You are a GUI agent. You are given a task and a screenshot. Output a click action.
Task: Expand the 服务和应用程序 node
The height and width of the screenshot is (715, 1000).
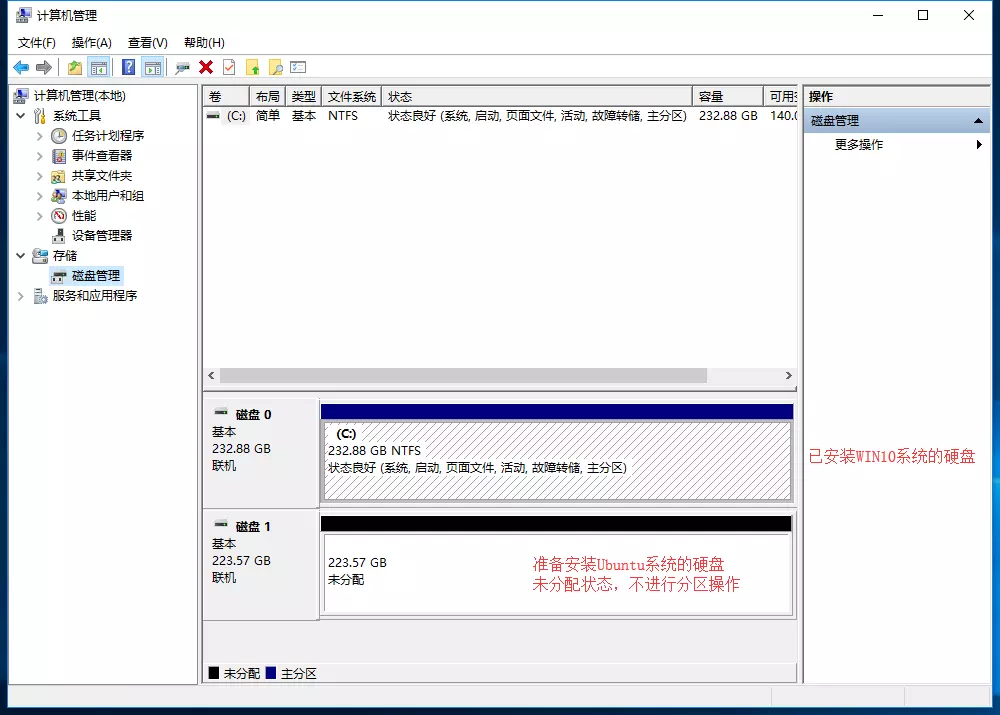coord(21,296)
